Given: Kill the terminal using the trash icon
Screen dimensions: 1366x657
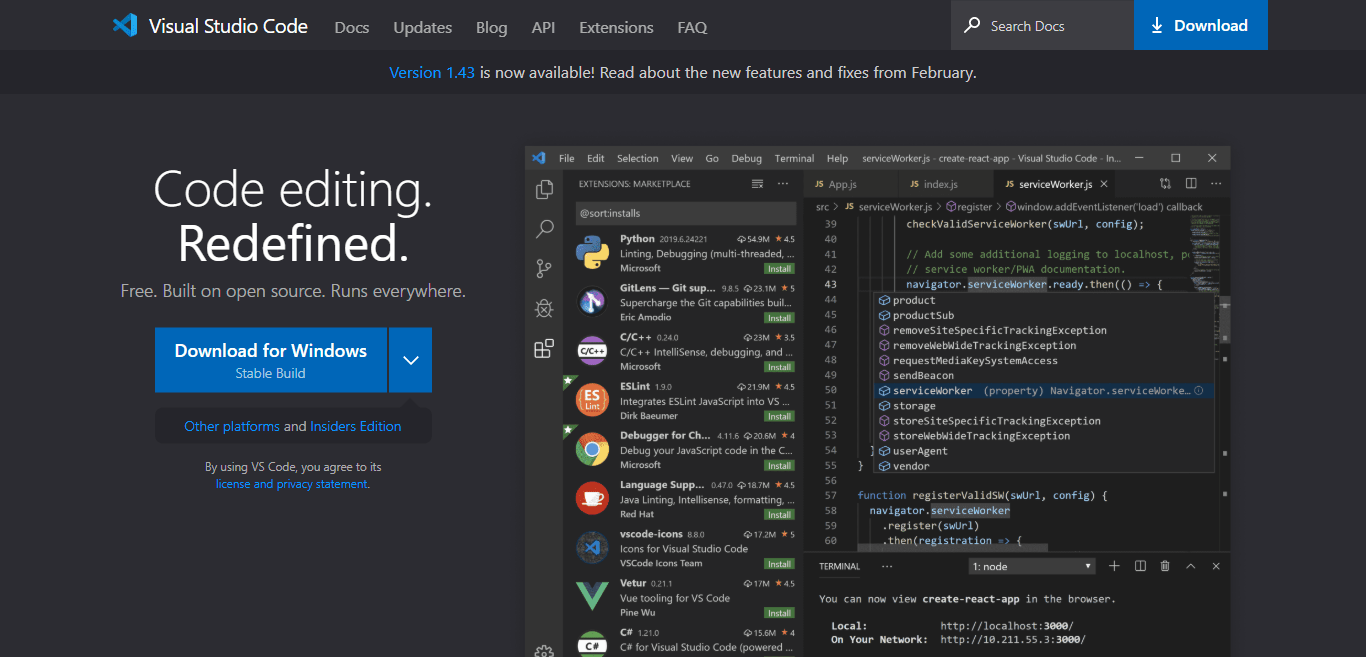Looking at the screenshot, I should click(1164, 565).
